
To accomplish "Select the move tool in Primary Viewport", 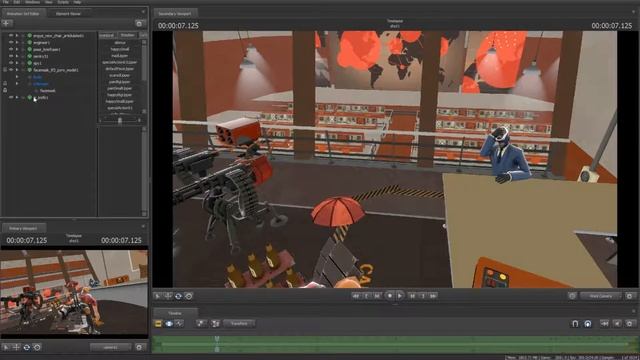I will 16,347.
